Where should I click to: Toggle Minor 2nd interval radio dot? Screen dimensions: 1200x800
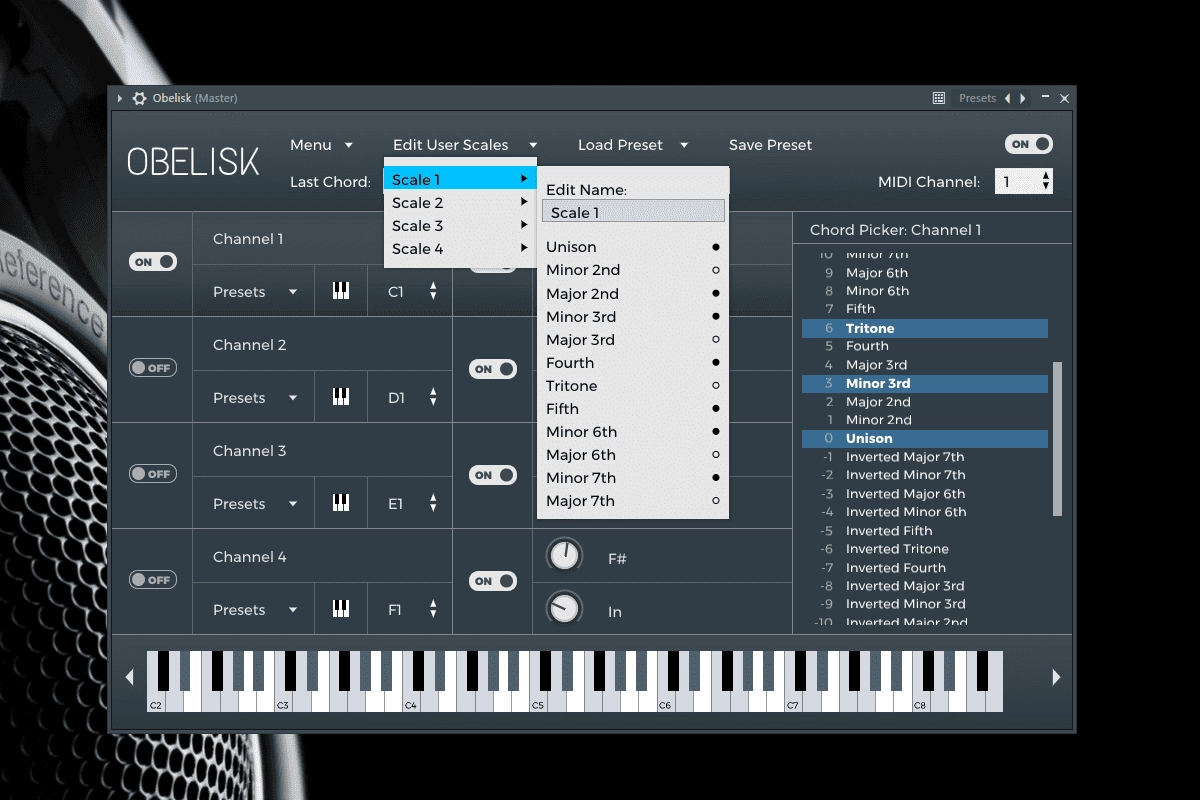716,270
